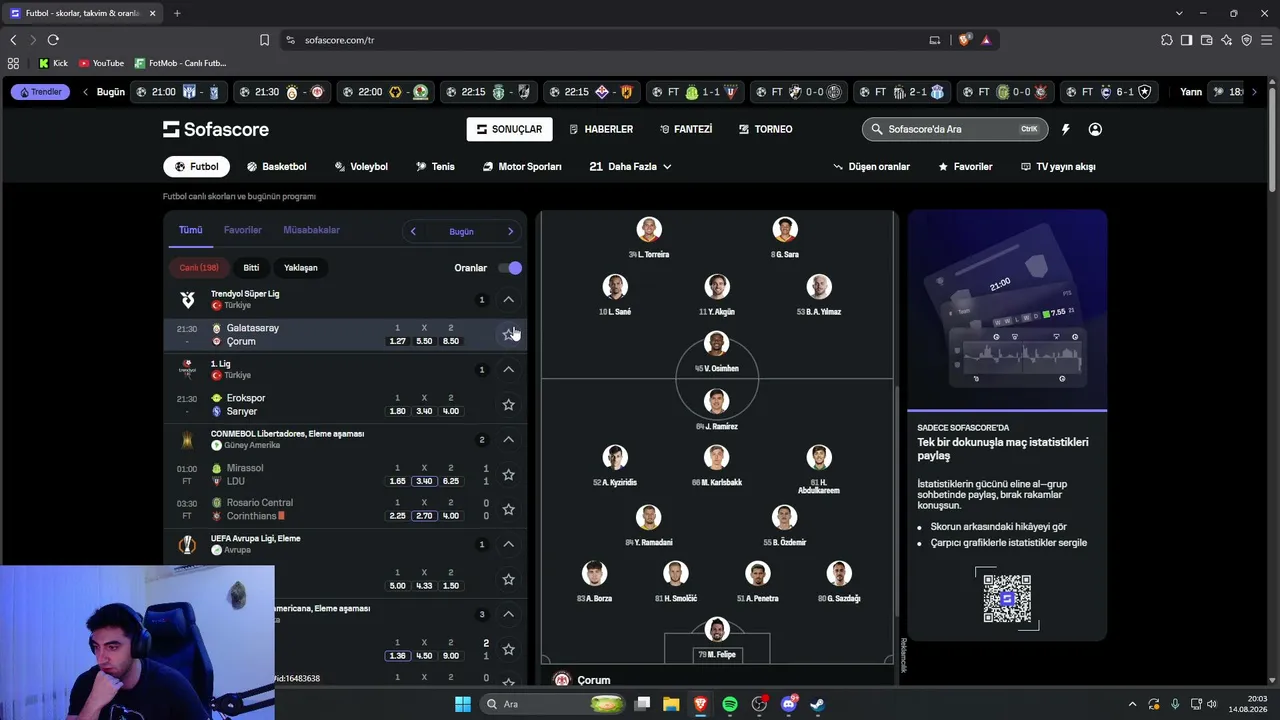Screen dimensions: 1280x720
Task: Switch to the Favoriler tab in match list
Action: click(243, 230)
